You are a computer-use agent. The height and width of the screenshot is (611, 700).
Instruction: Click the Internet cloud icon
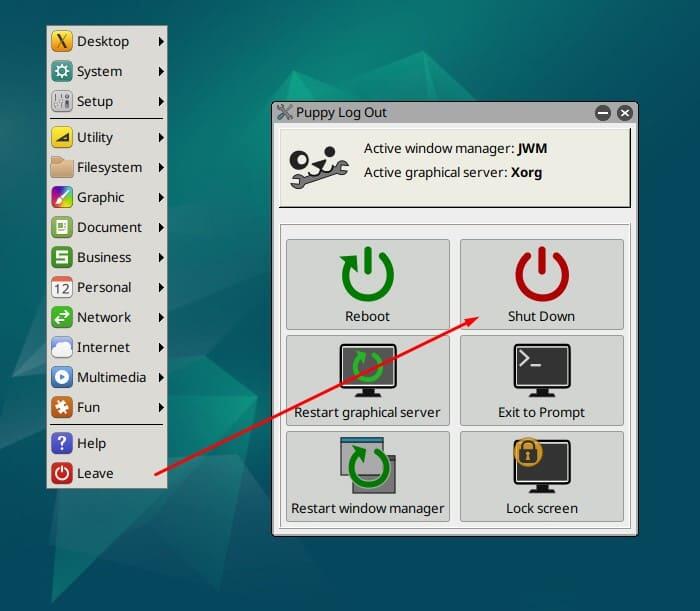[x=62, y=347]
